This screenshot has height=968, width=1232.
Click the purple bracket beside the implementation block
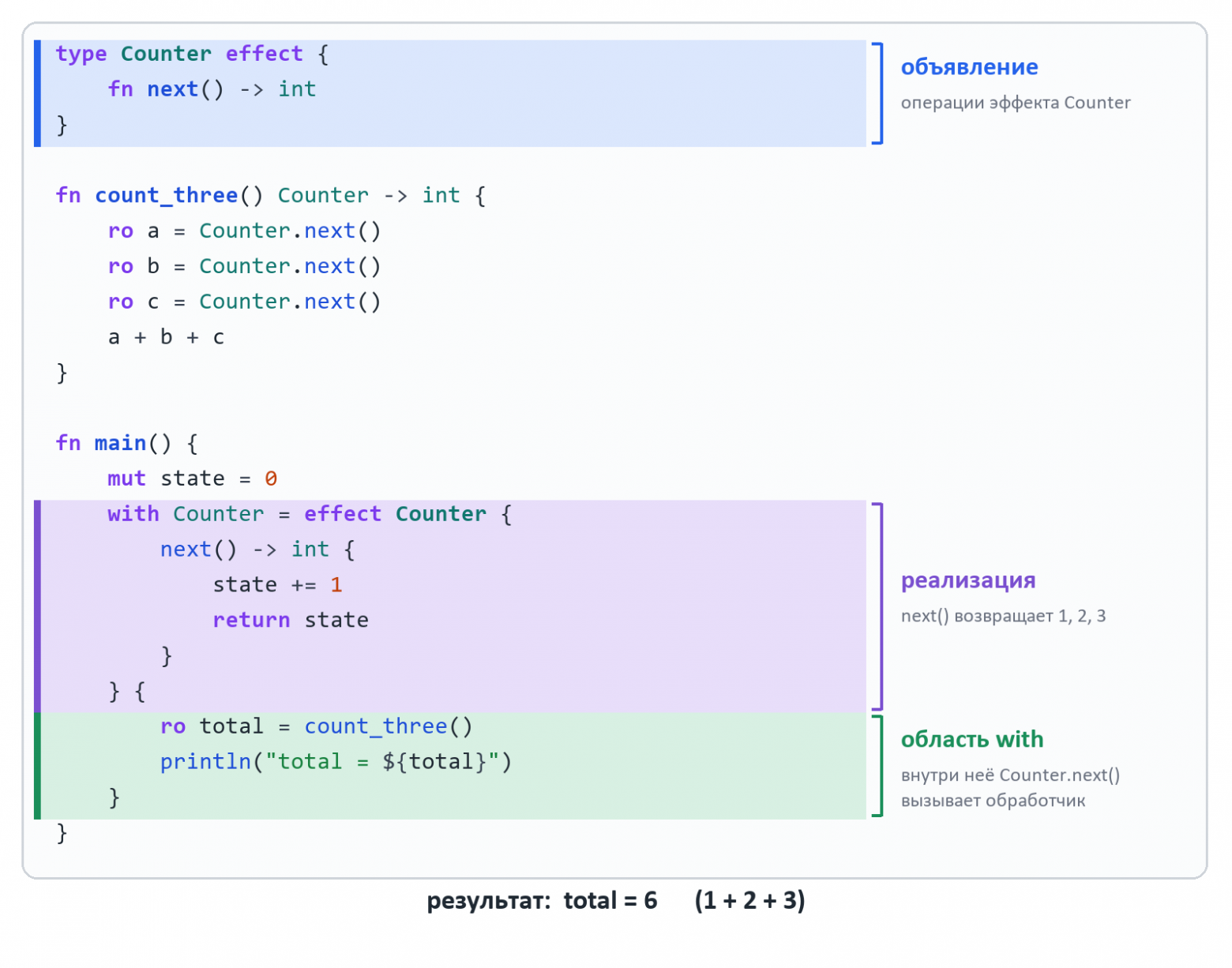click(x=877, y=606)
